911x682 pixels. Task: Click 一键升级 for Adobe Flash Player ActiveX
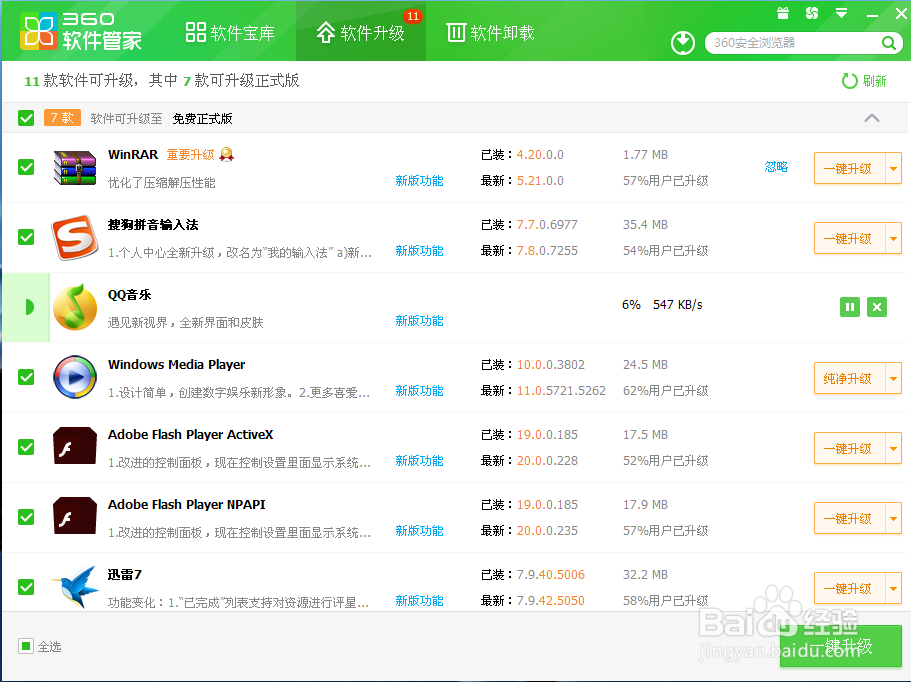[x=849, y=448]
